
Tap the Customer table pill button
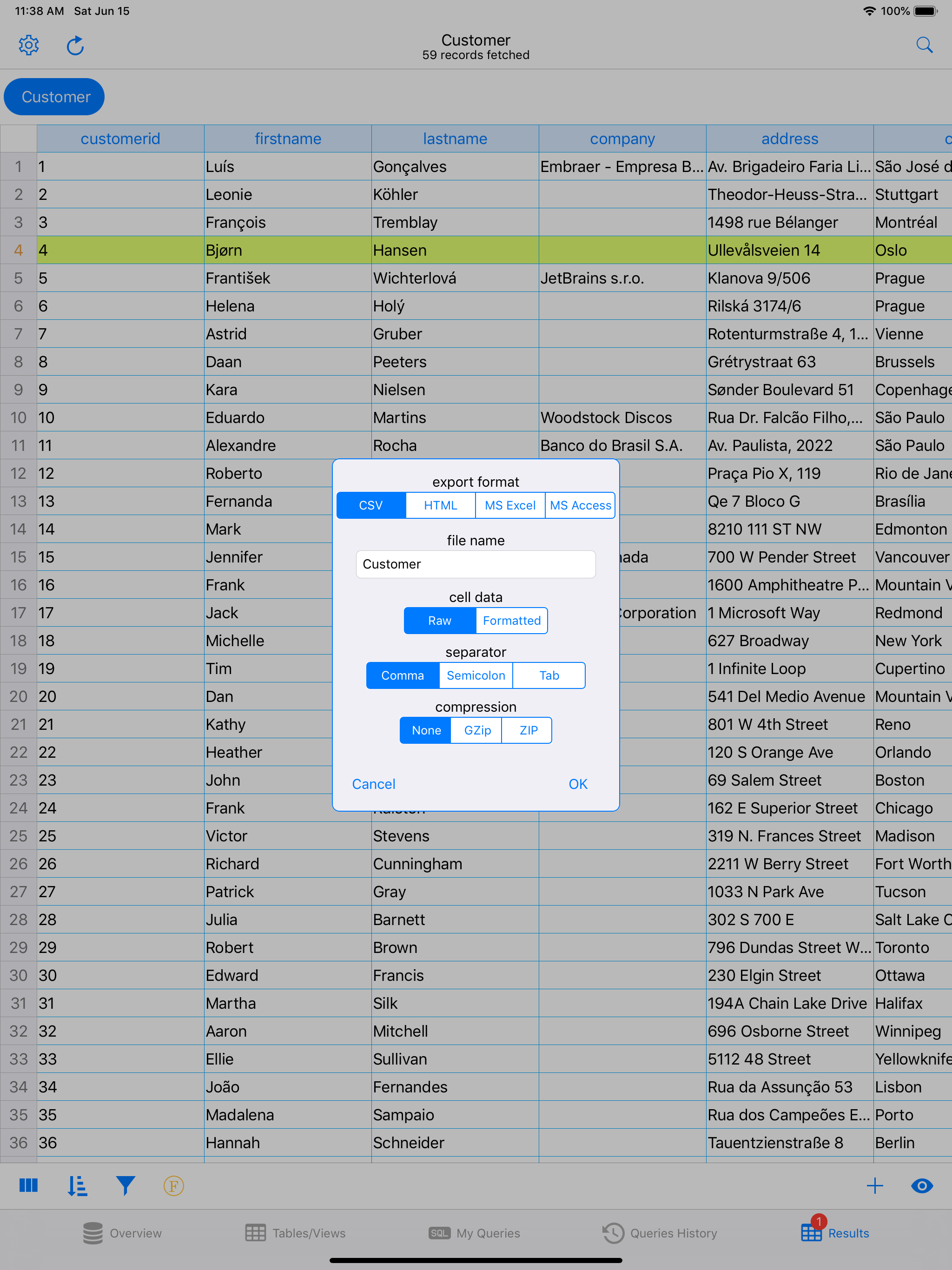pos(54,96)
